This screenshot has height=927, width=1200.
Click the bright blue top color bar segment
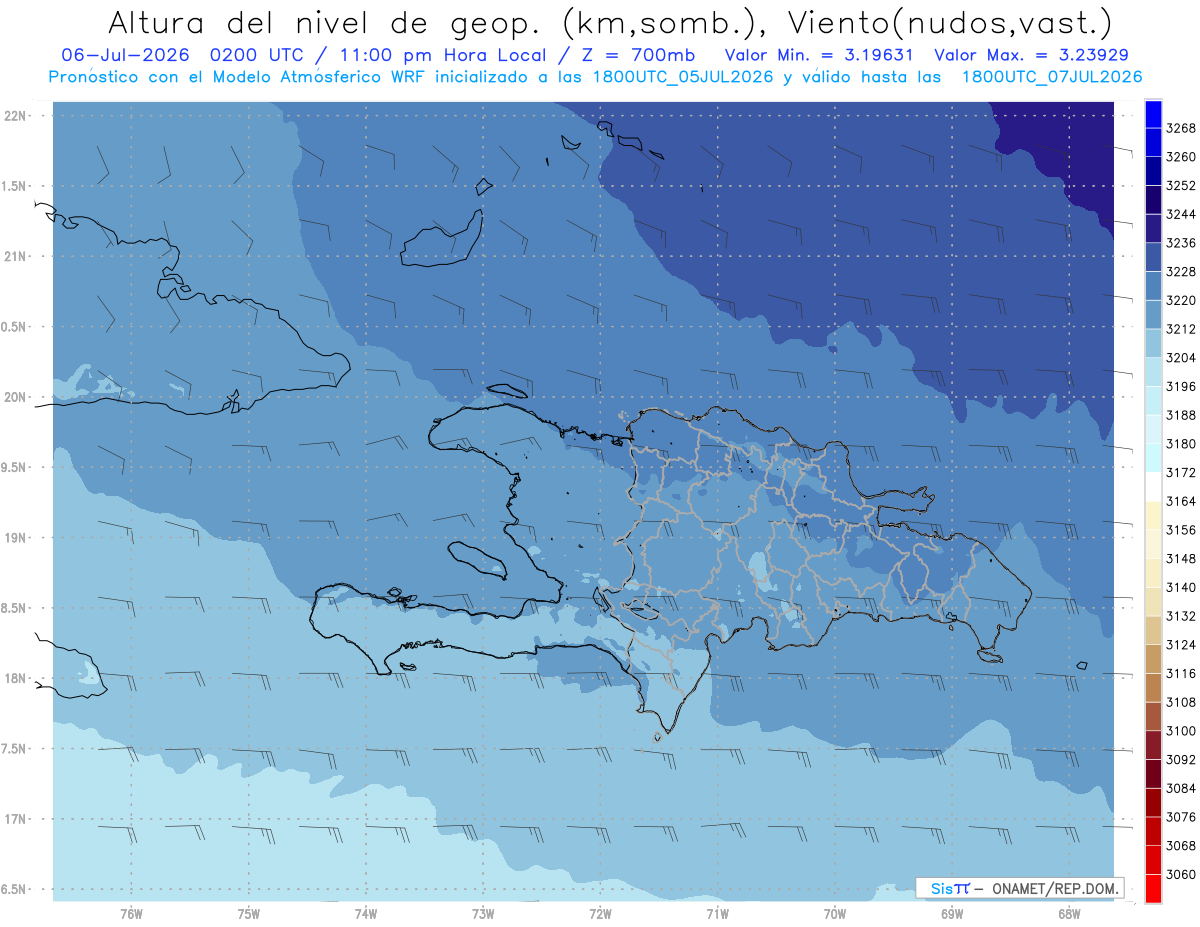pyautogui.click(x=1153, y=114)
